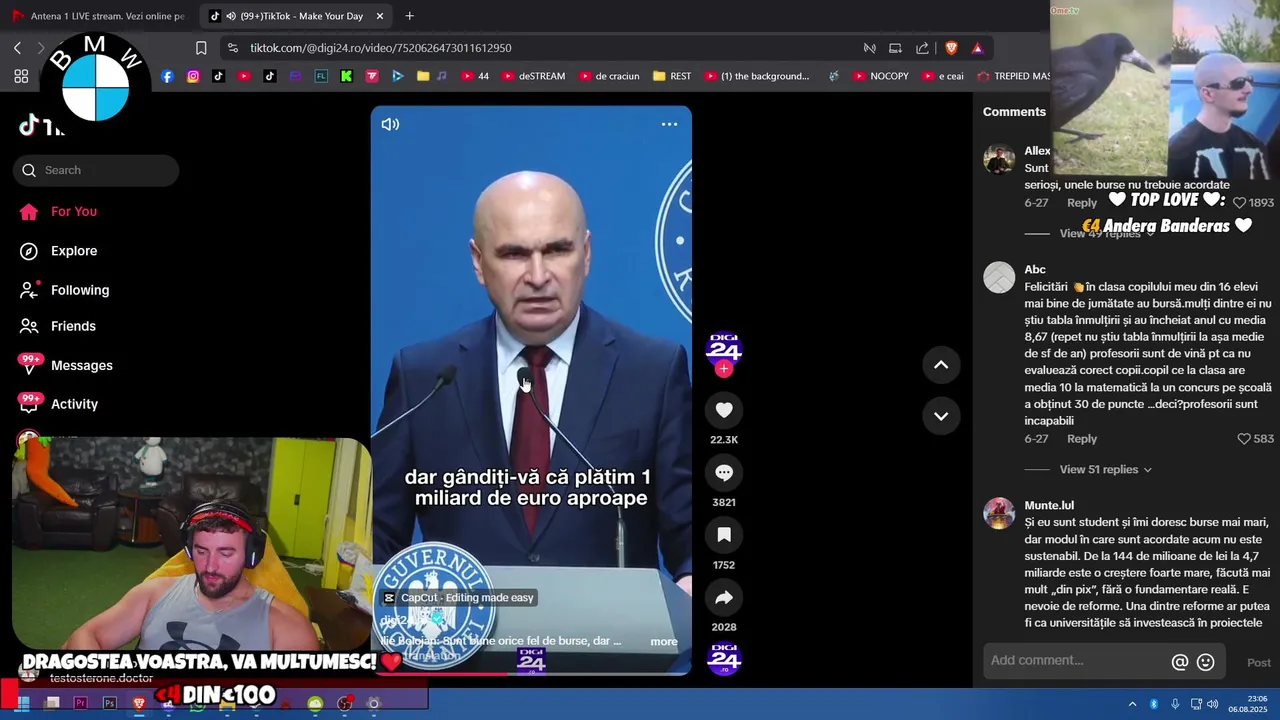The image size is (1280, 720).
Task: Mute the TikTok video sound
Action: pos(390,124)
